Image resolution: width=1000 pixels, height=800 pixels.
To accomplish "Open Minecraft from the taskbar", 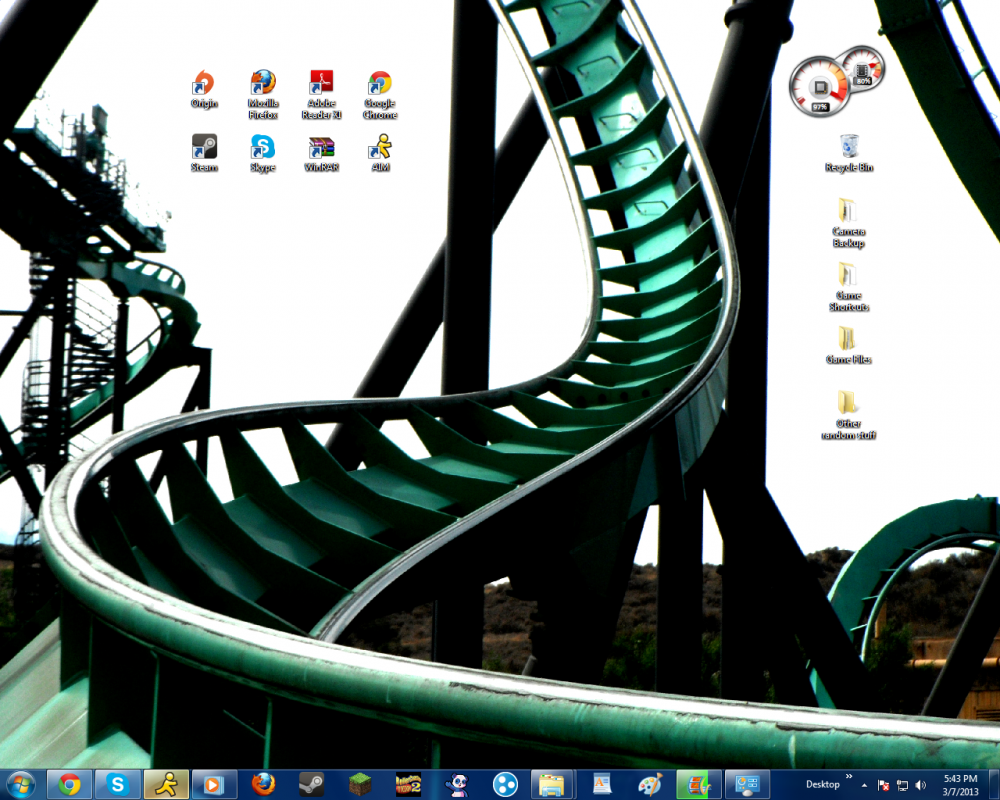I will (x=360, y=784).
